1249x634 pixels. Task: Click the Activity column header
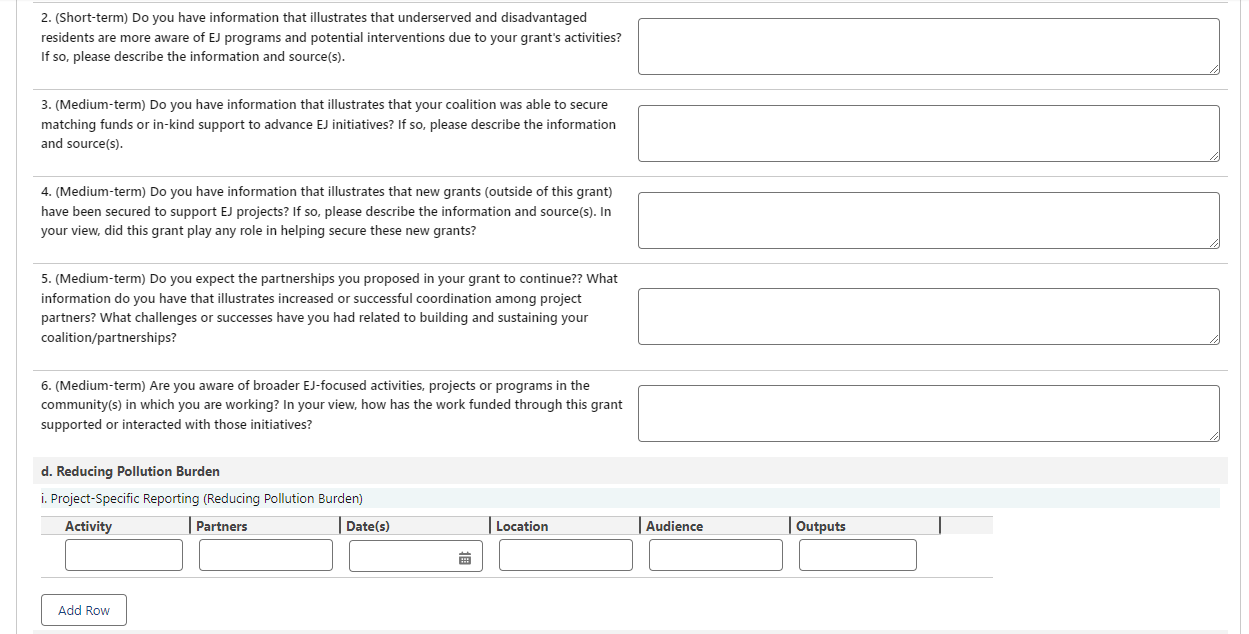[x=89, y=526]
